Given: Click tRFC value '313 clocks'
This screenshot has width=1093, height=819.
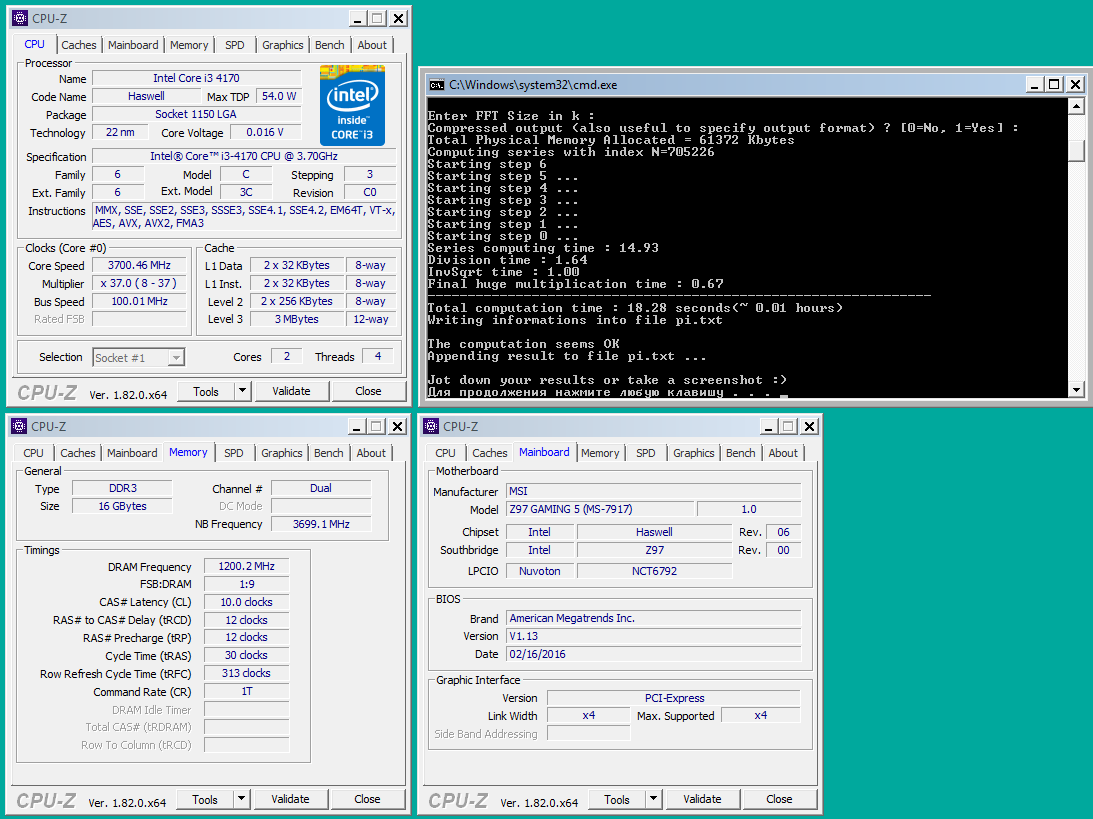Looking at the screenshot, I should click(246, 673).
